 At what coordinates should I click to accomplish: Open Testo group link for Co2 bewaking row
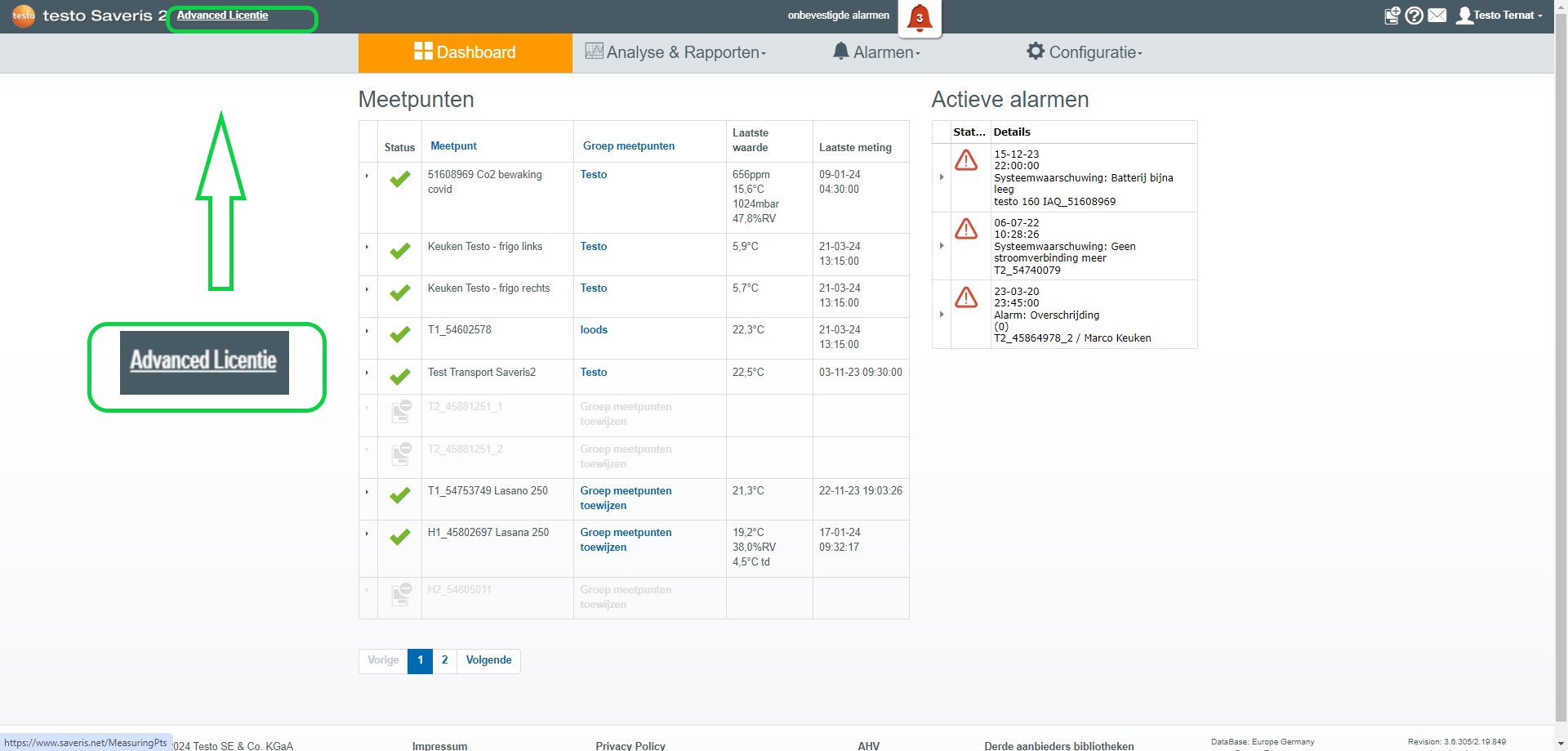coord(594,175)
